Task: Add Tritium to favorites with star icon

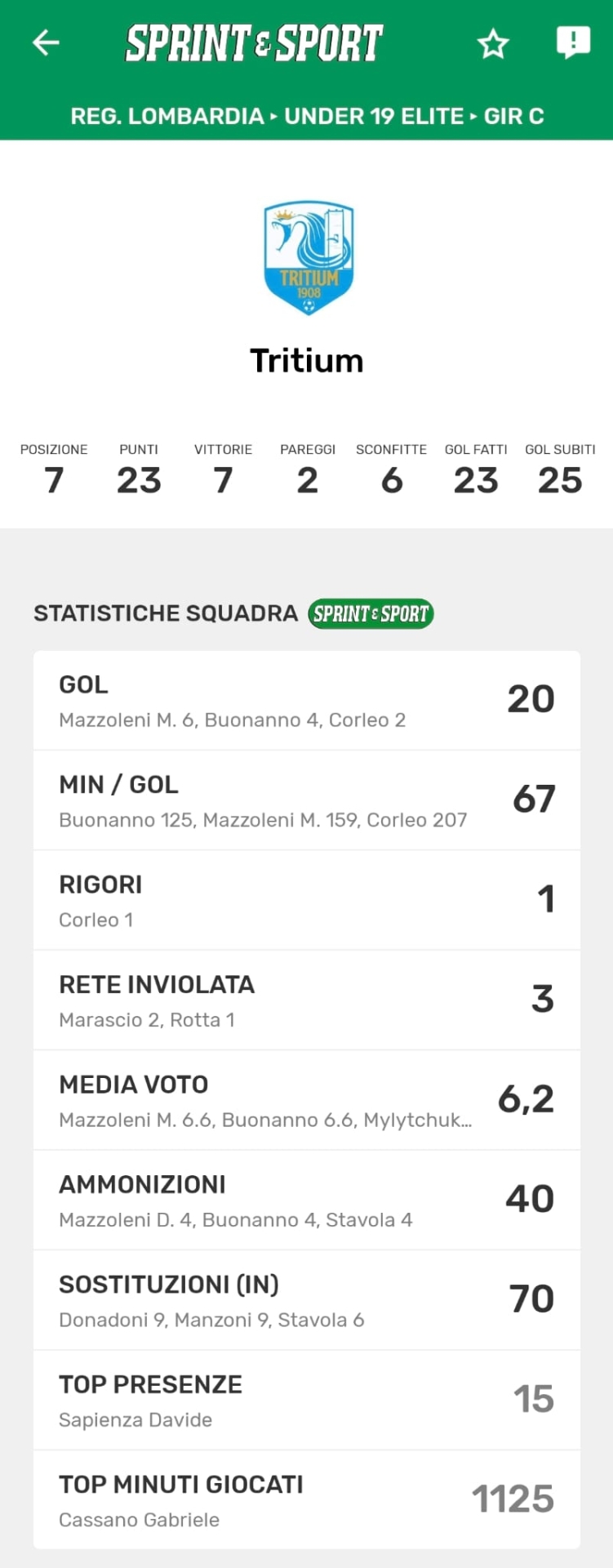Action: [493, 43]
